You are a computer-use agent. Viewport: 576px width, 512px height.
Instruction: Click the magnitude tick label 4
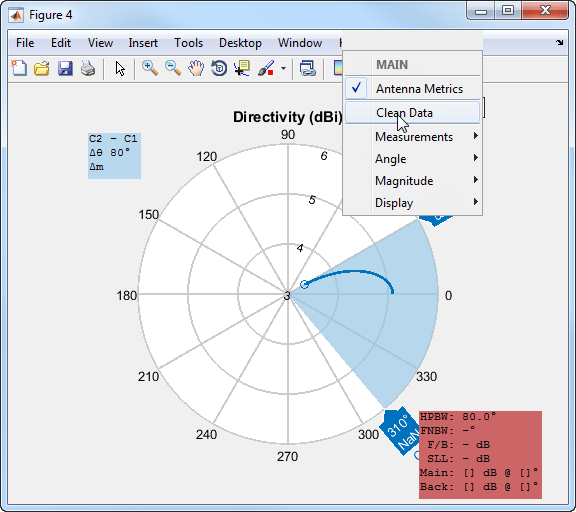[300, 248]
